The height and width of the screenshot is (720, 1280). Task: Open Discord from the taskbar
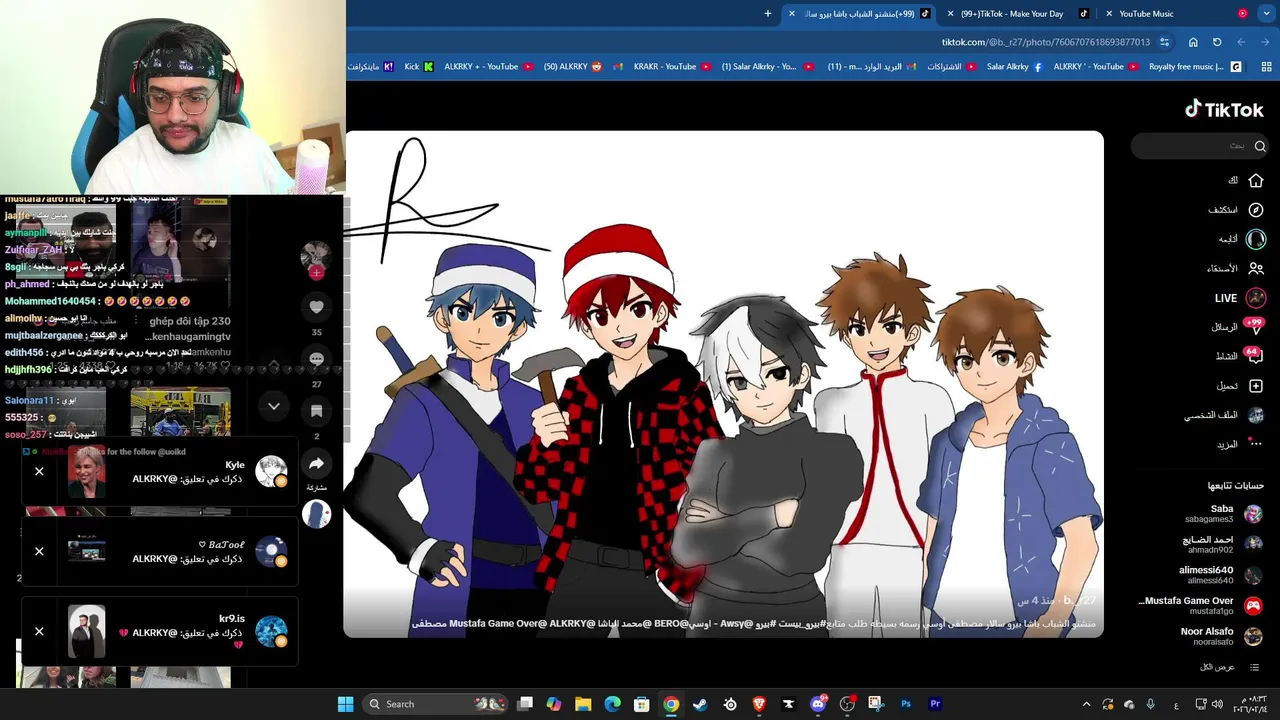tap(818, 704)
